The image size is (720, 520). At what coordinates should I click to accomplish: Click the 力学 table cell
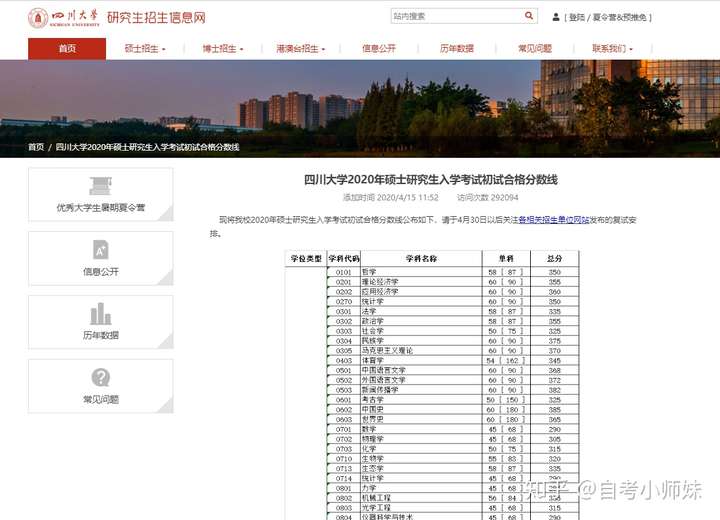[x=421, y=488]
